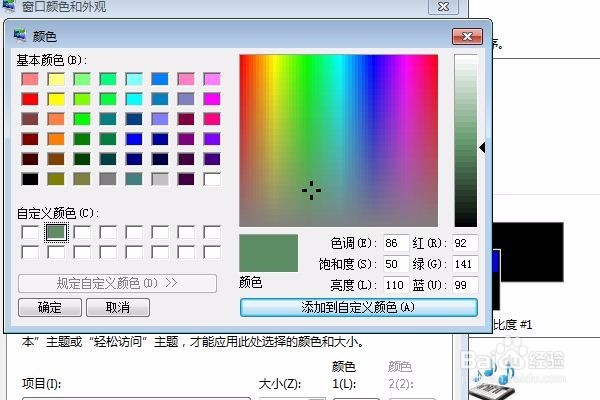The image size is (600, 400).
Task: Click the 大小(Z): label in background window
Action: click(x=279, y=383)
